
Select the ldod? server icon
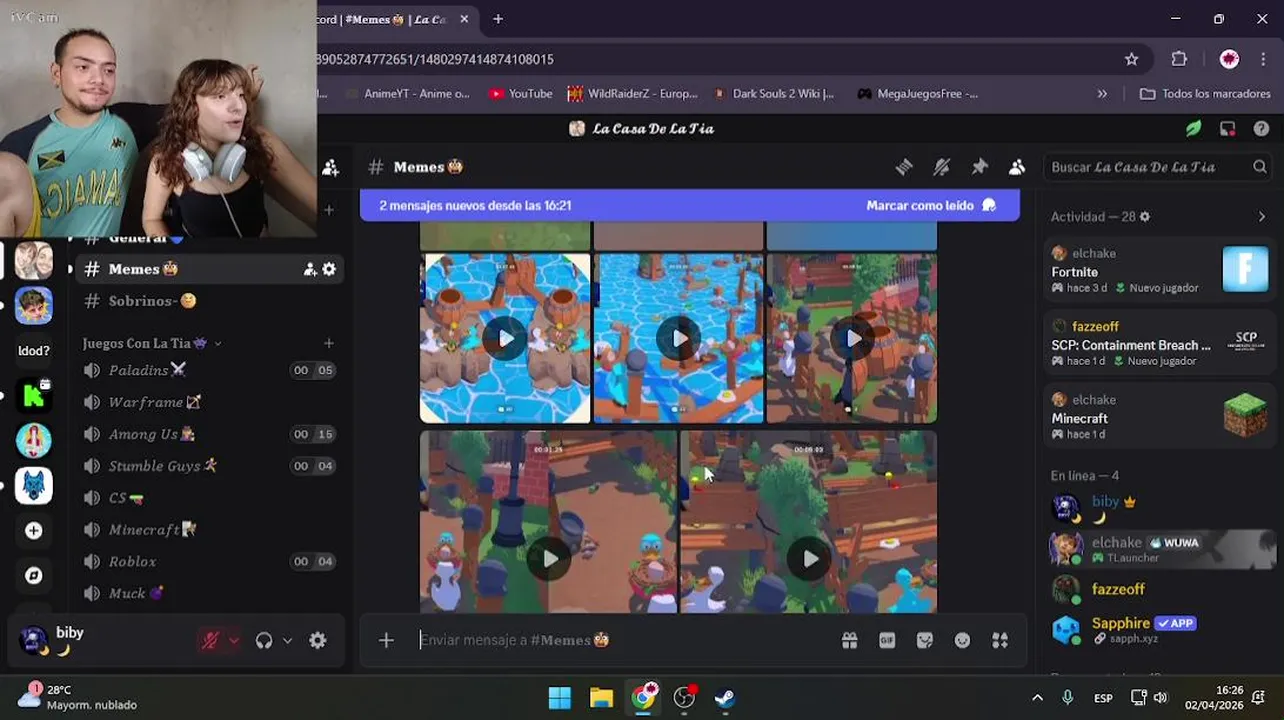coord(34,351)
